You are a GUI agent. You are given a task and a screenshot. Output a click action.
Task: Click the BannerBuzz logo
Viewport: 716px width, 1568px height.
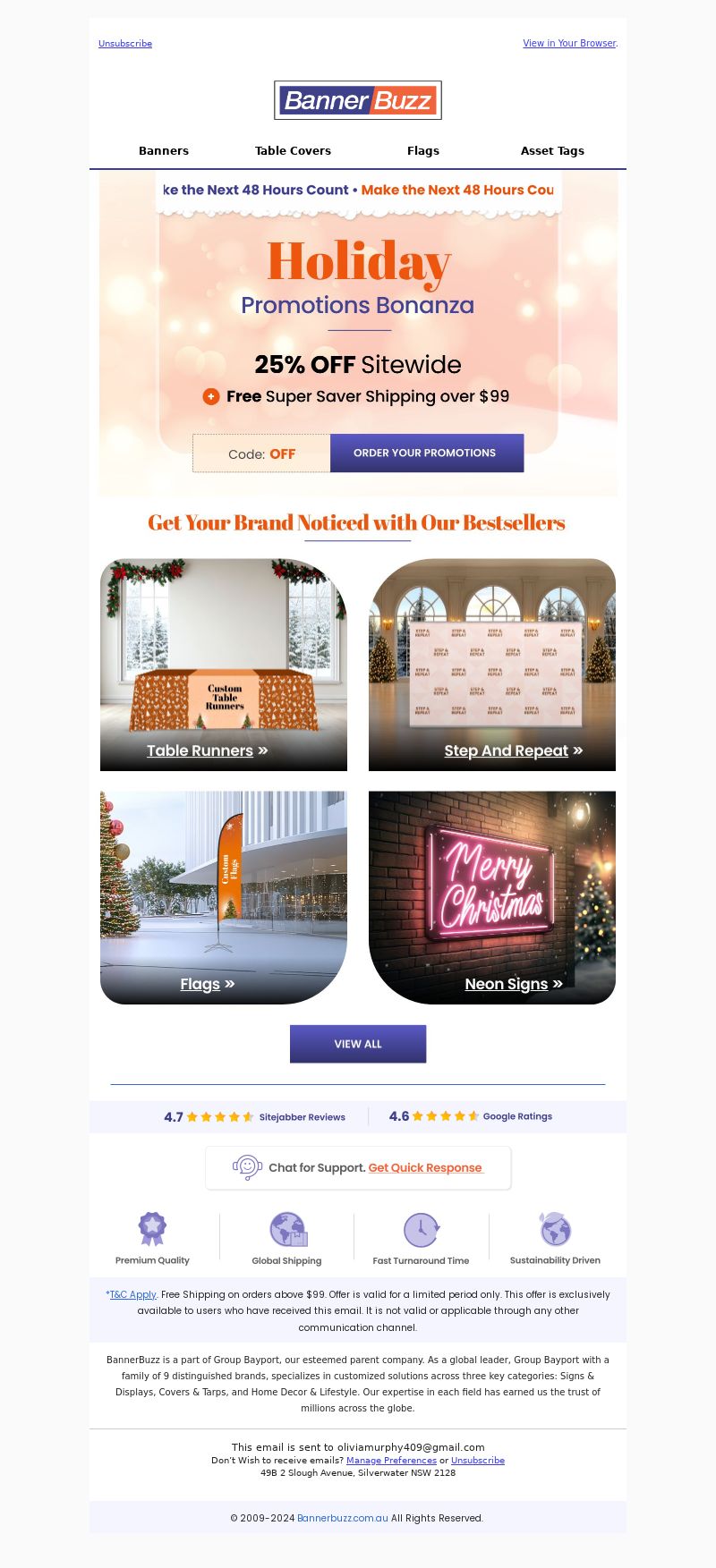click(358, 100)
